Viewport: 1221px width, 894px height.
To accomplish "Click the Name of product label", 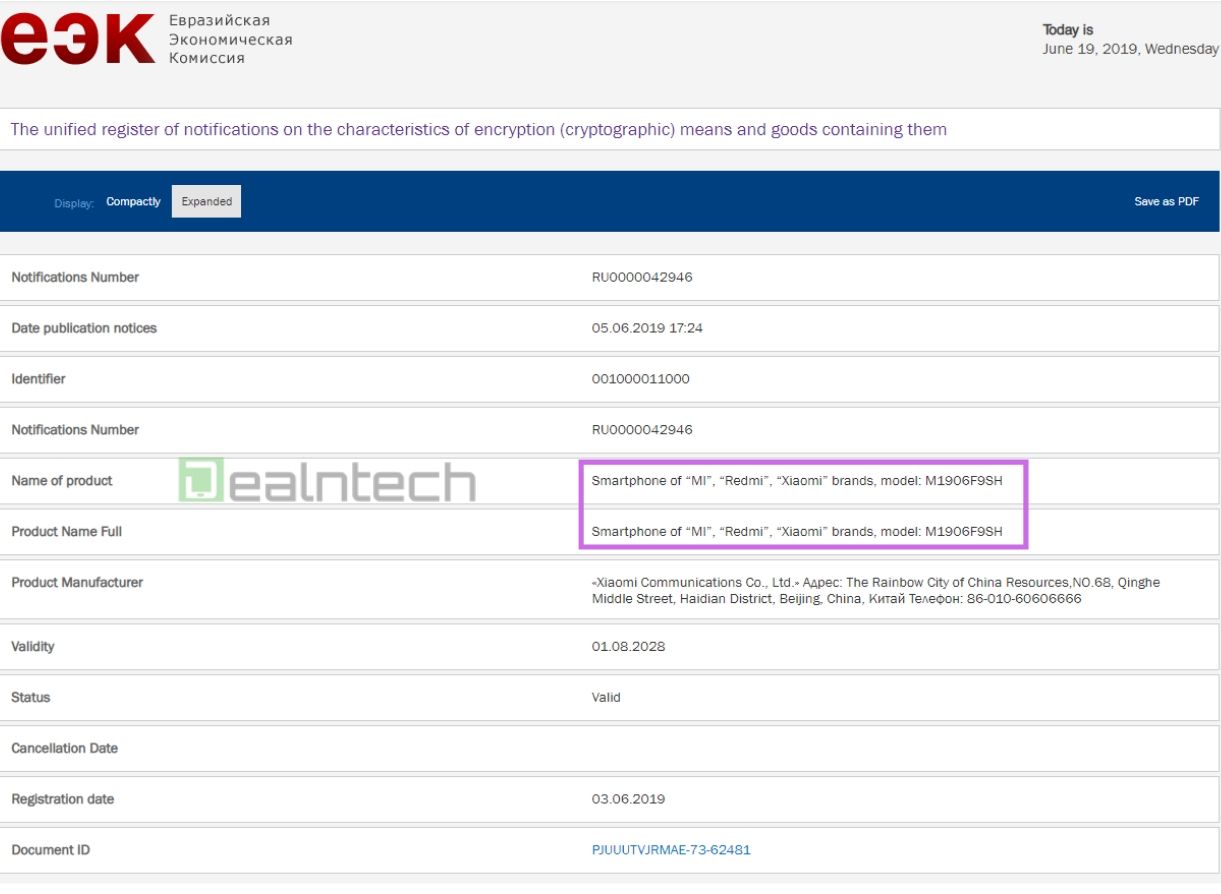I will coord(62,481).
